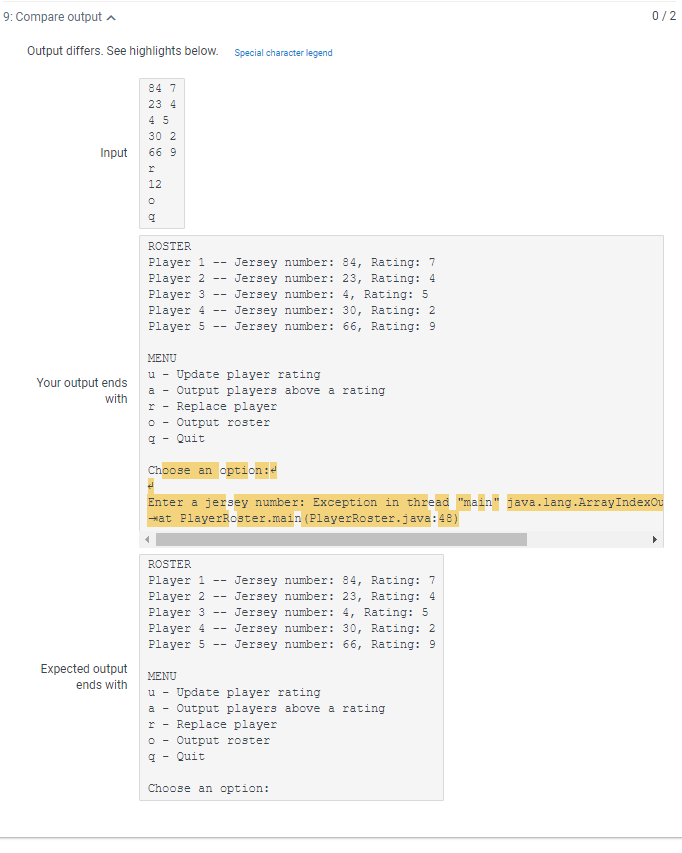Click the chevron next to Compare output
This screenshot has width=682, height=853.
[x=111, y=18]
